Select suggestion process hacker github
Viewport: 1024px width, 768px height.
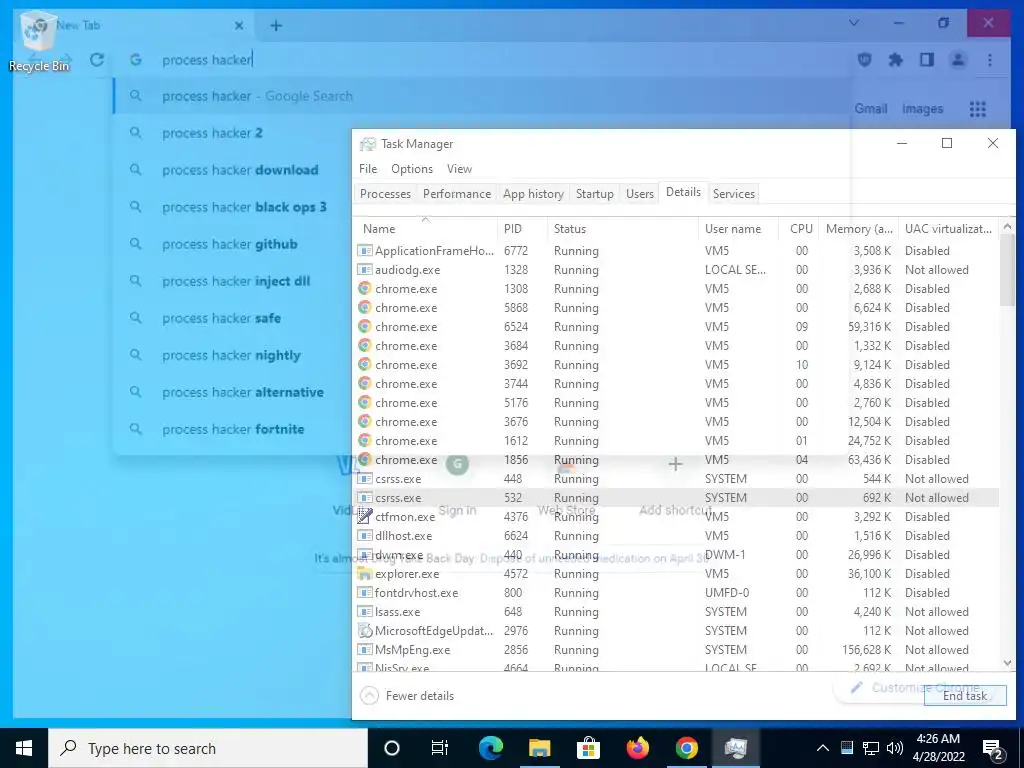click(230, 244)
